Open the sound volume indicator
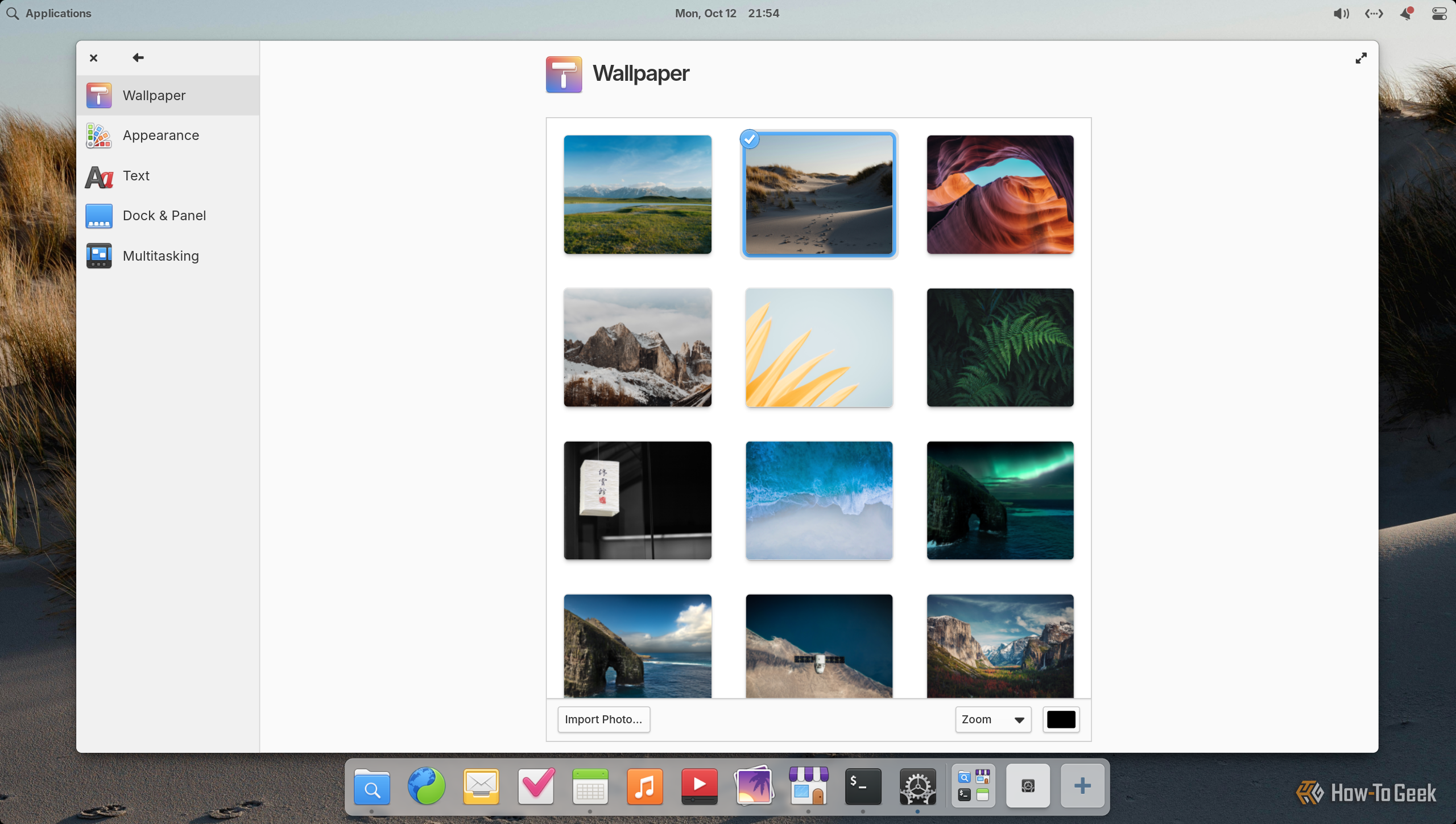Screen dimensions: 1456x824 pos(1341,14)
